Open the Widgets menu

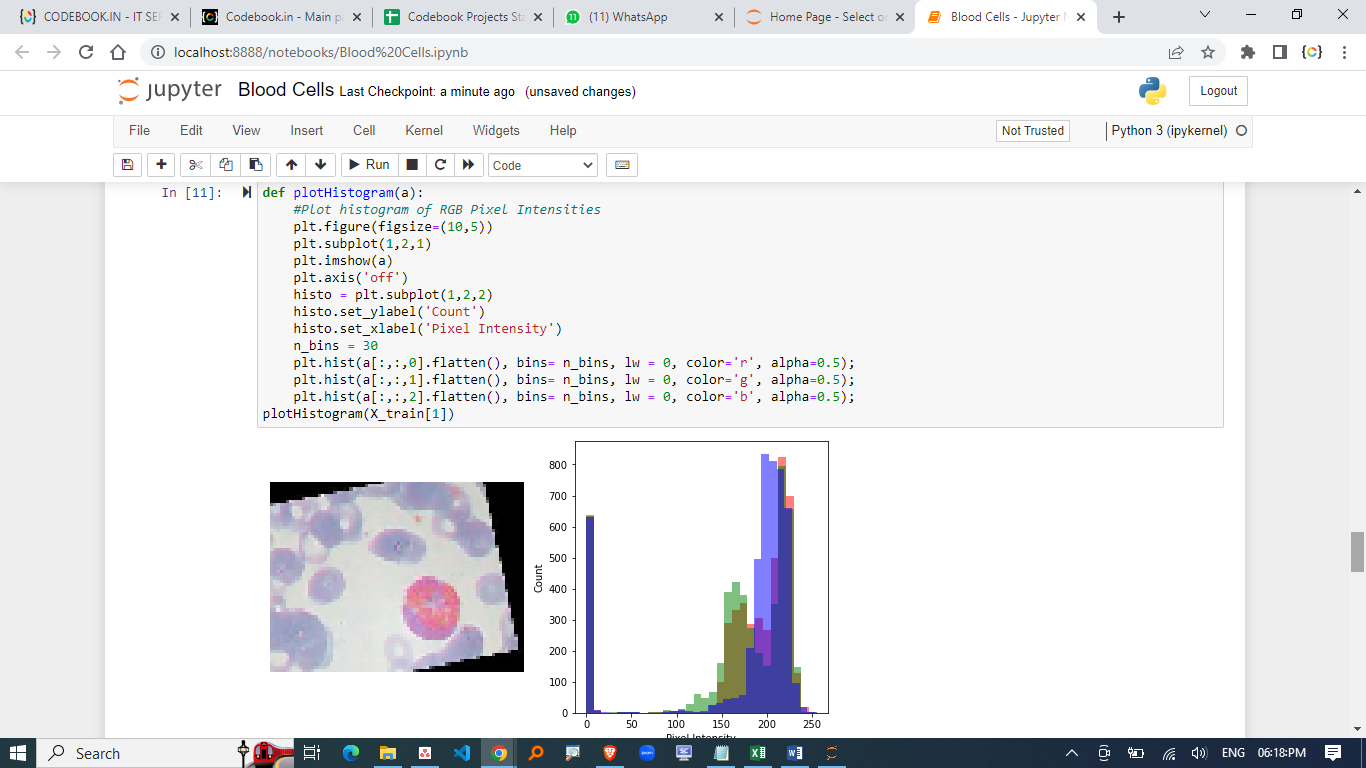[x=496, y=131]
